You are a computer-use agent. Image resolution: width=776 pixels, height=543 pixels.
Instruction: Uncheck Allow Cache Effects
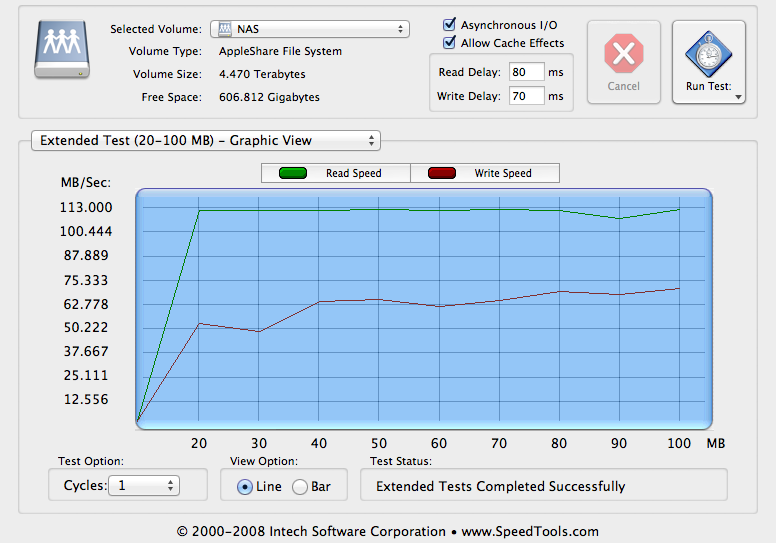[x=450, y=43]
